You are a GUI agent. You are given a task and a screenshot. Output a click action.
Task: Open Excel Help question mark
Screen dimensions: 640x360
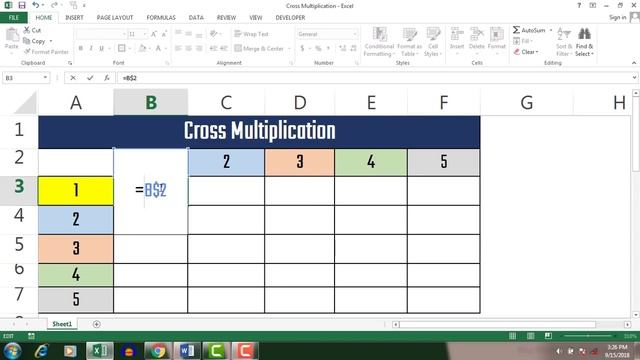(579, 5)
